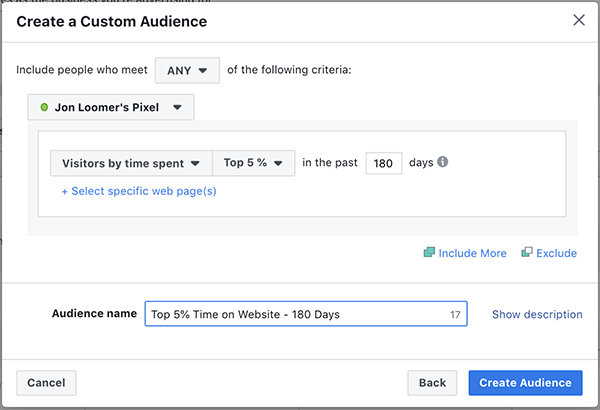This screenshot has width=600, height=410.
Task: Click the Audience name text field
Action: click(306, 314)
